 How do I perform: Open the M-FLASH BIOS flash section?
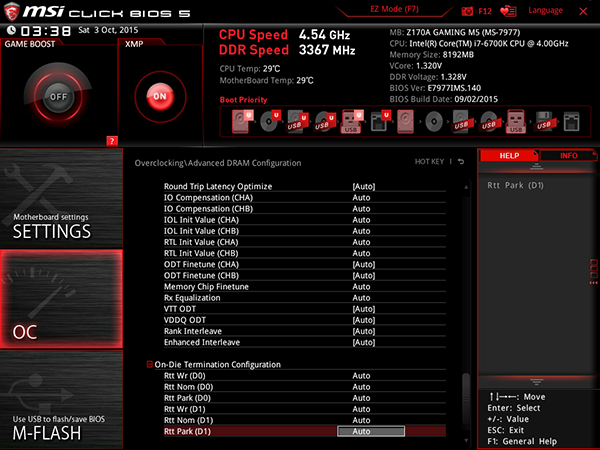click(x=61, y=400)
